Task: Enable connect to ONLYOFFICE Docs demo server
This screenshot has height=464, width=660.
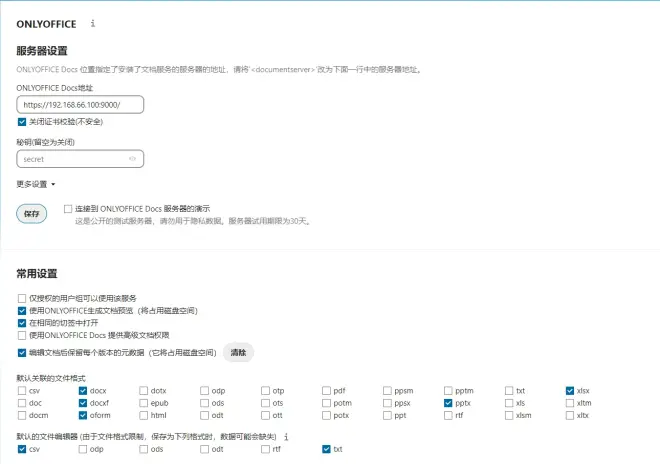Action: [68, 209]
